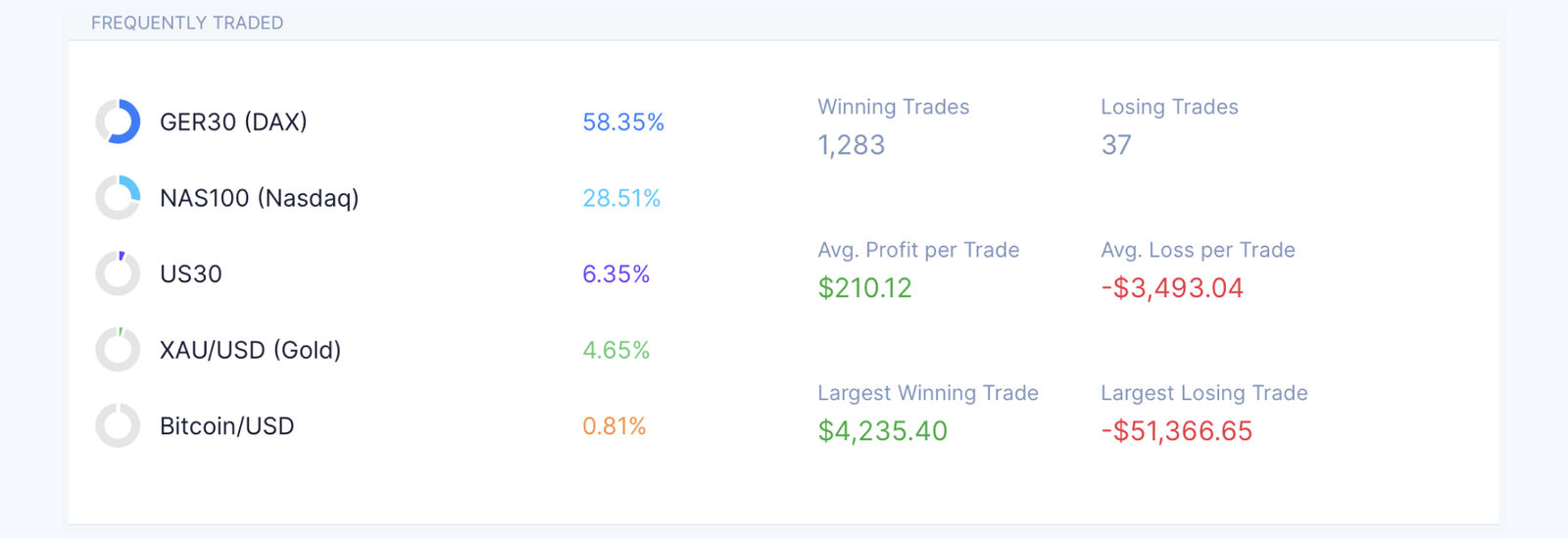This screenshot has height=539, width=1568.
Task: Select the Bitcoin/USD instrument name
Action: point(227,426)
